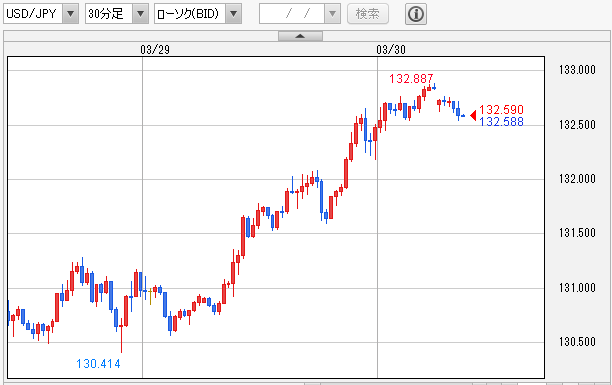Click the 30分足 selector text
Viewport: 612px width, 385px height.
click(x=105, y=14)
